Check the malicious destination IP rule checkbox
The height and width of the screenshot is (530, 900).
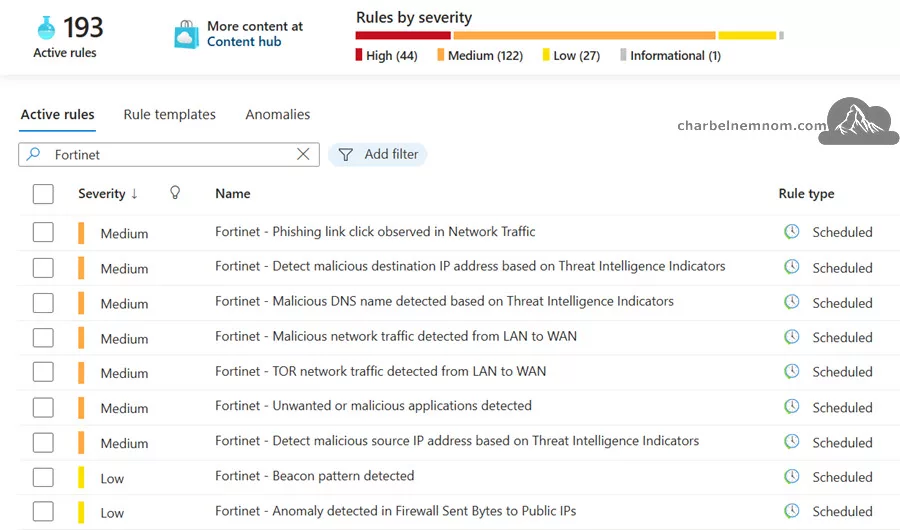43,268
